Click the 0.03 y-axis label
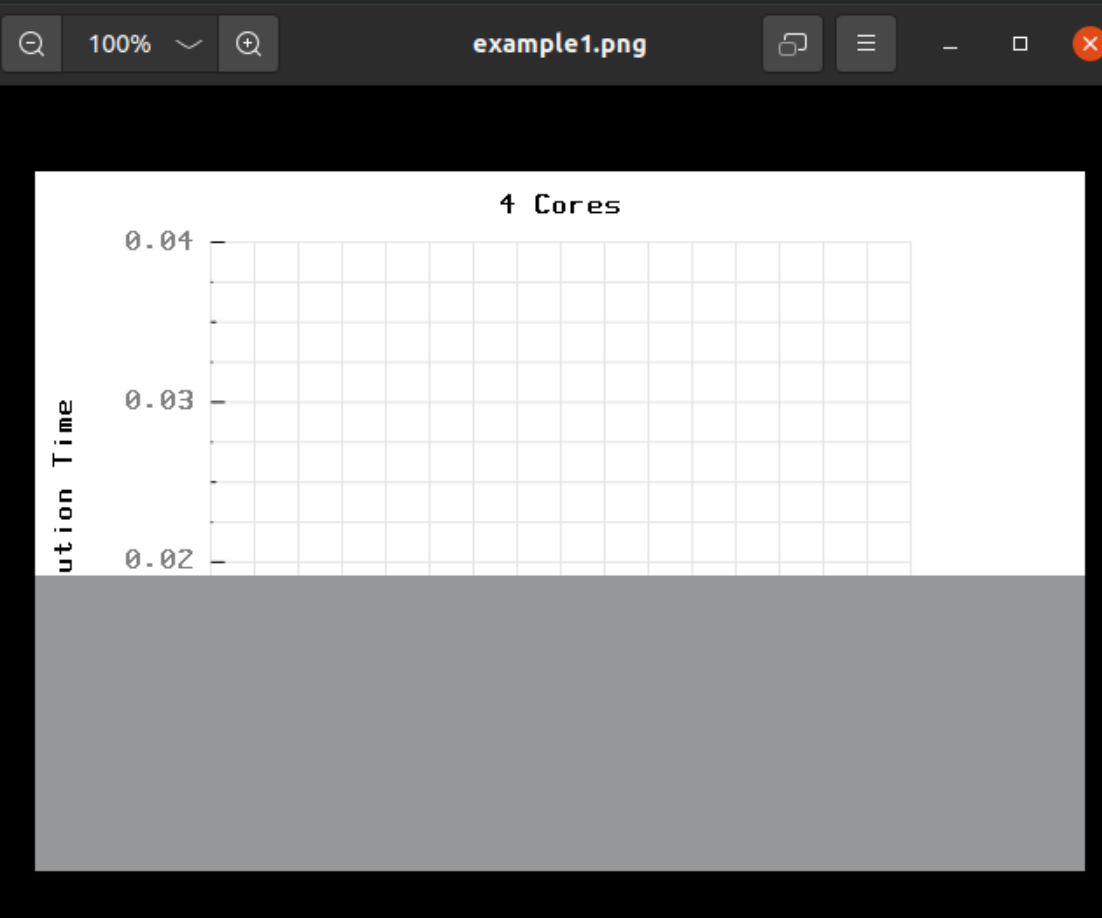The height and width of the screenshot is (918, 1102). tap(159, 401)
